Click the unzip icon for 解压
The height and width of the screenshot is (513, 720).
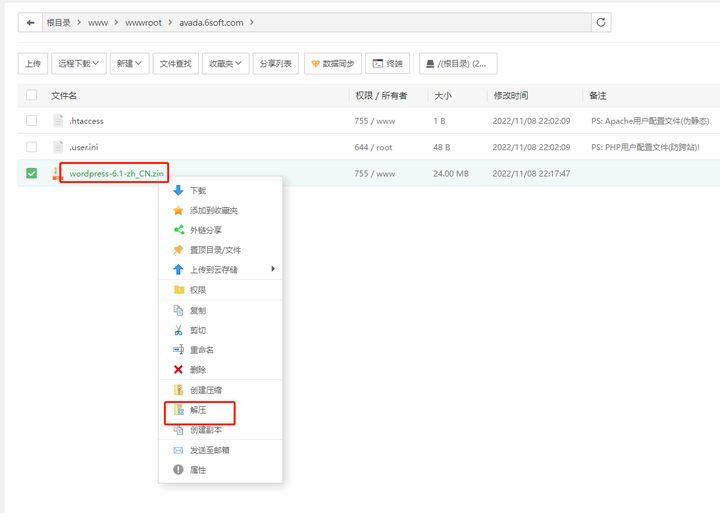[178, 410]
